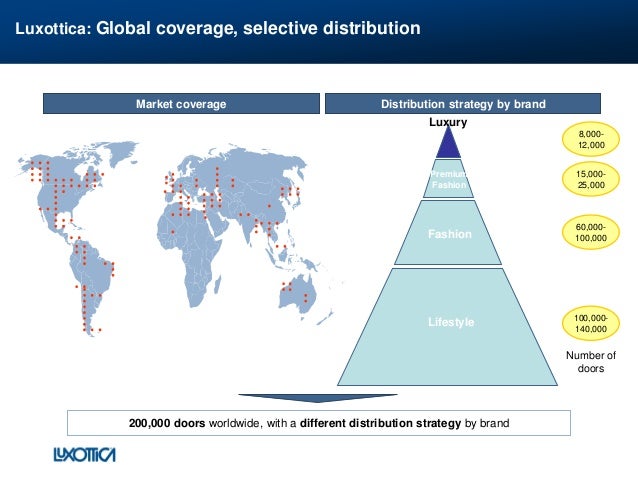Click the downward blue arrow above the summary
This screenshot has height=479, width=638.
(318, 398)
